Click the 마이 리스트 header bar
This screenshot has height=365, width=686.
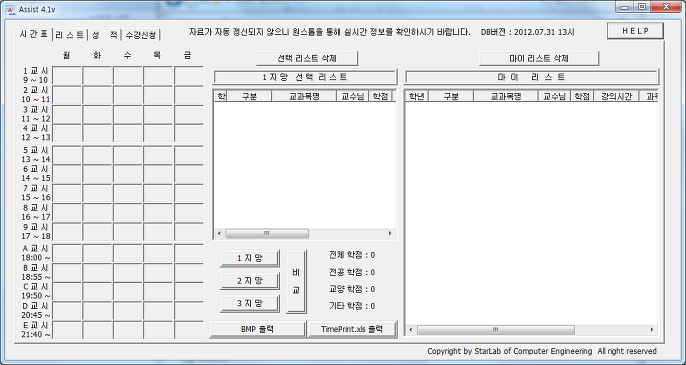[532, 77]
